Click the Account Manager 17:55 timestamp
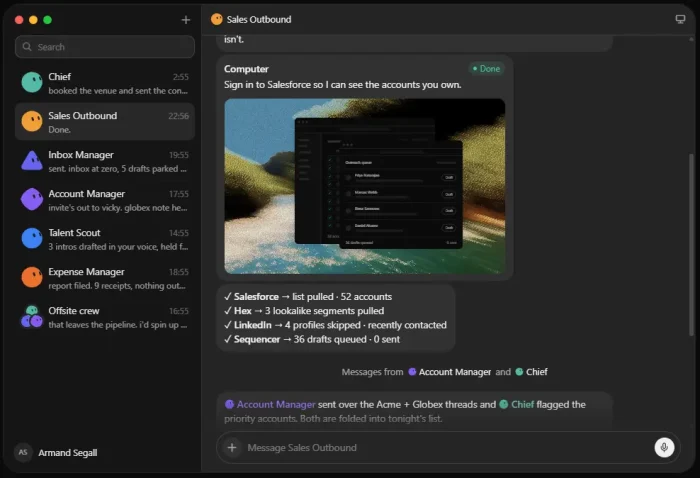Viewport: 700px width, 478px height. (x=179, y=194)
